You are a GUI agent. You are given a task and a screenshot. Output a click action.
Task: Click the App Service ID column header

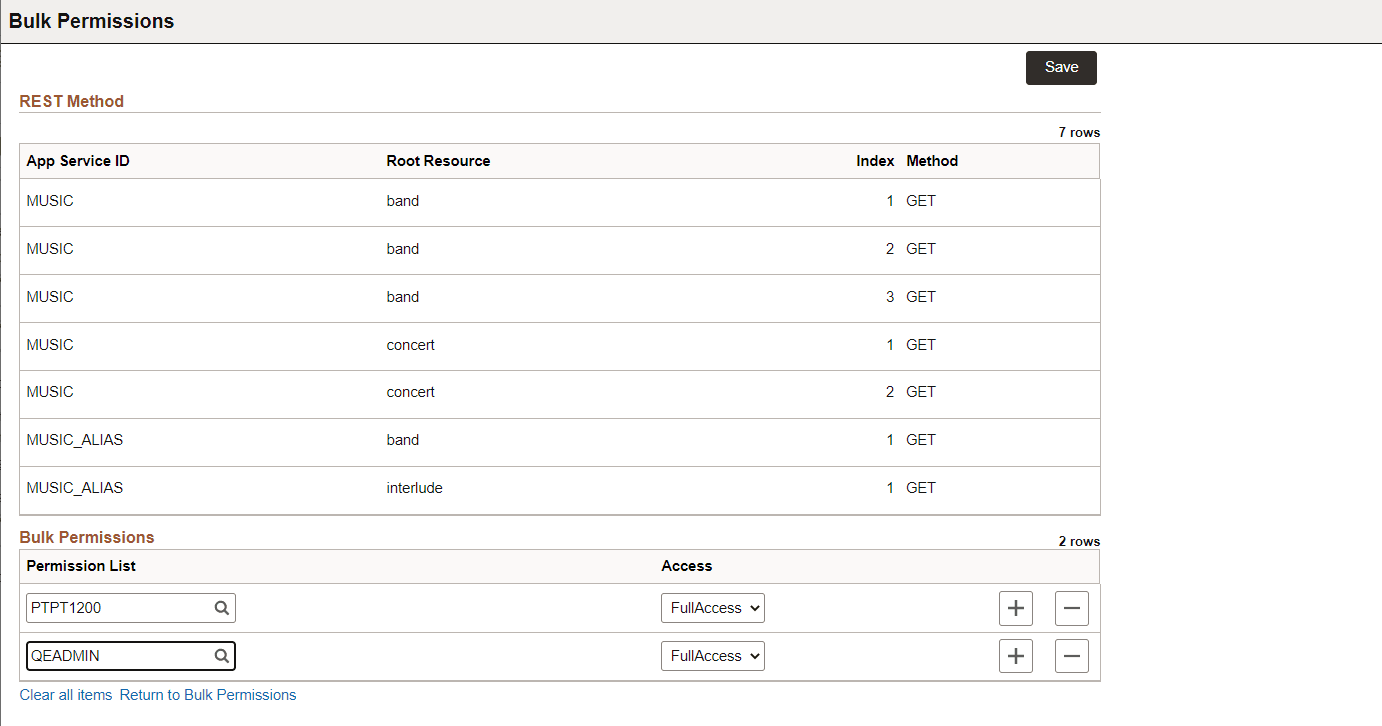pyautogui.click(x=77, y=160)
